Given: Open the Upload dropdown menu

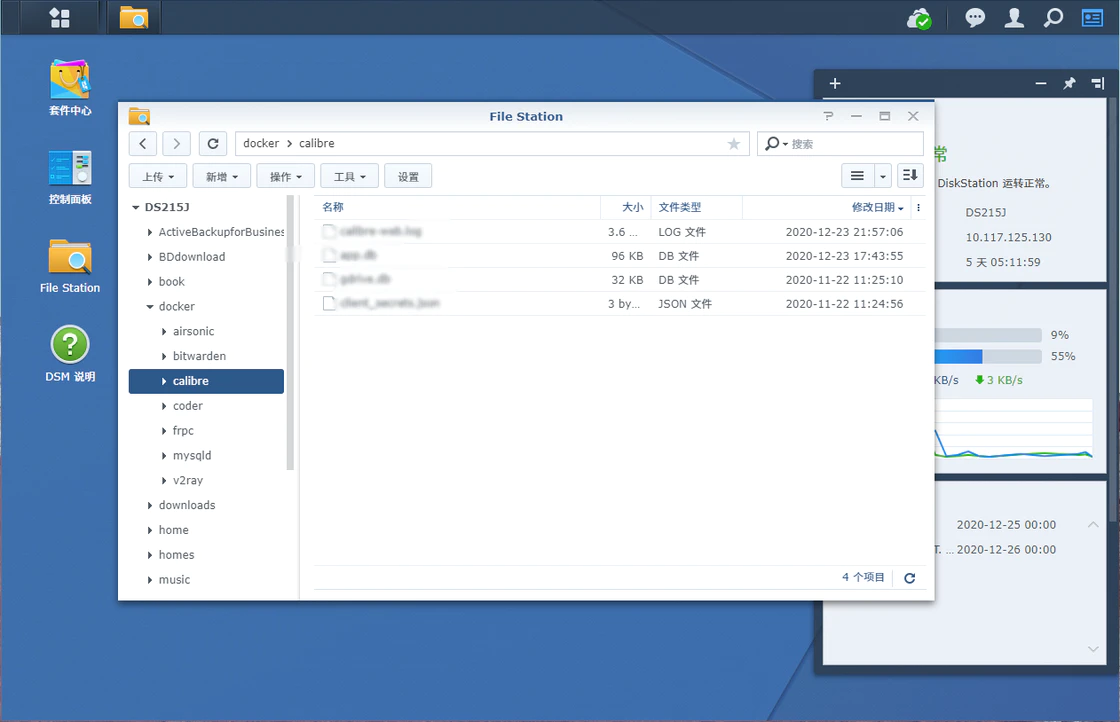Looking at the screenshot, I should point(158,177).
